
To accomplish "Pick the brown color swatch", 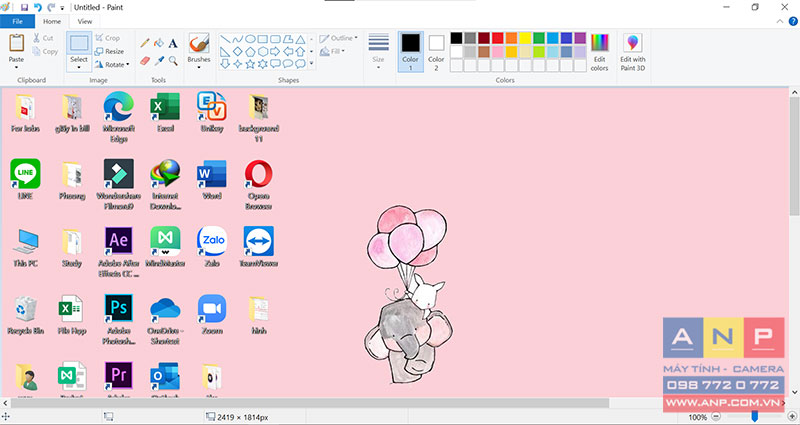I will 484,52.
